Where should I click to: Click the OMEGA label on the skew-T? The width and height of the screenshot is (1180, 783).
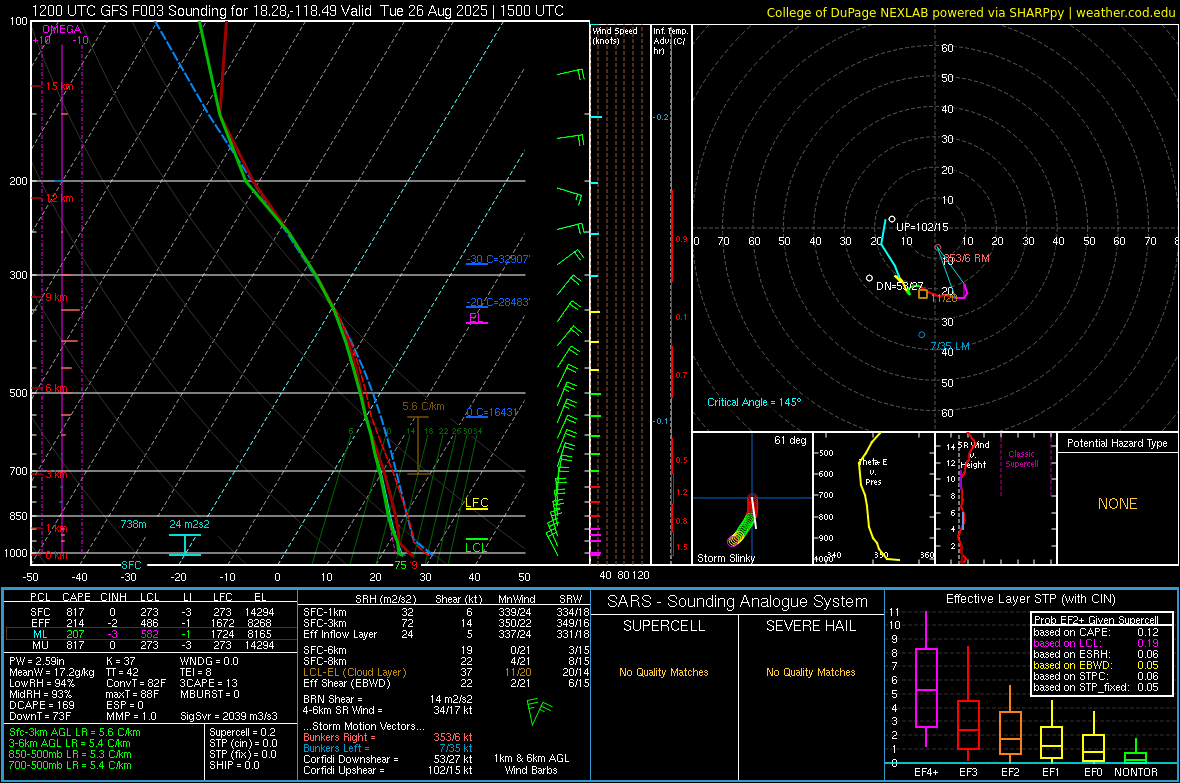pos(62,29)
